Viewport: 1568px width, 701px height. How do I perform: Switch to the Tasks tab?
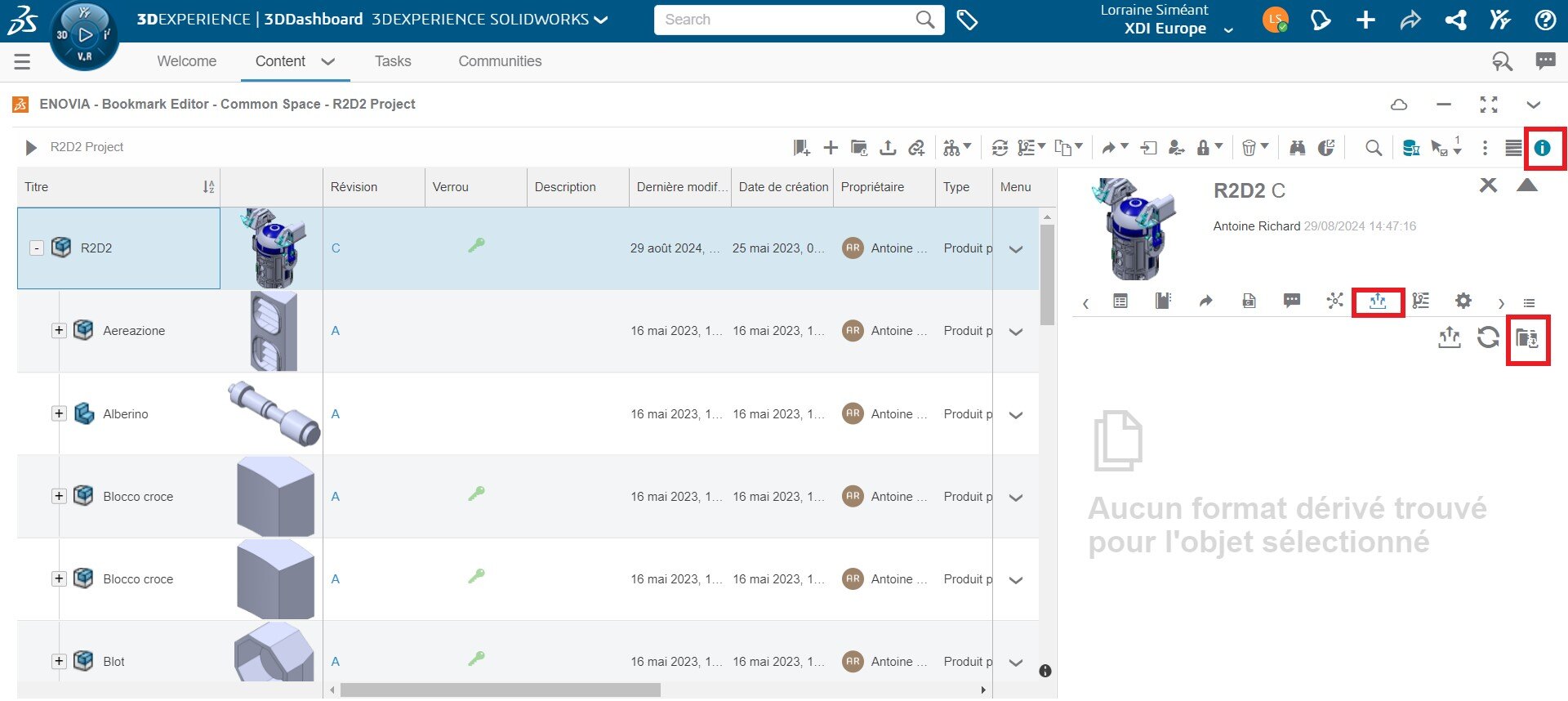pos(393,61)
